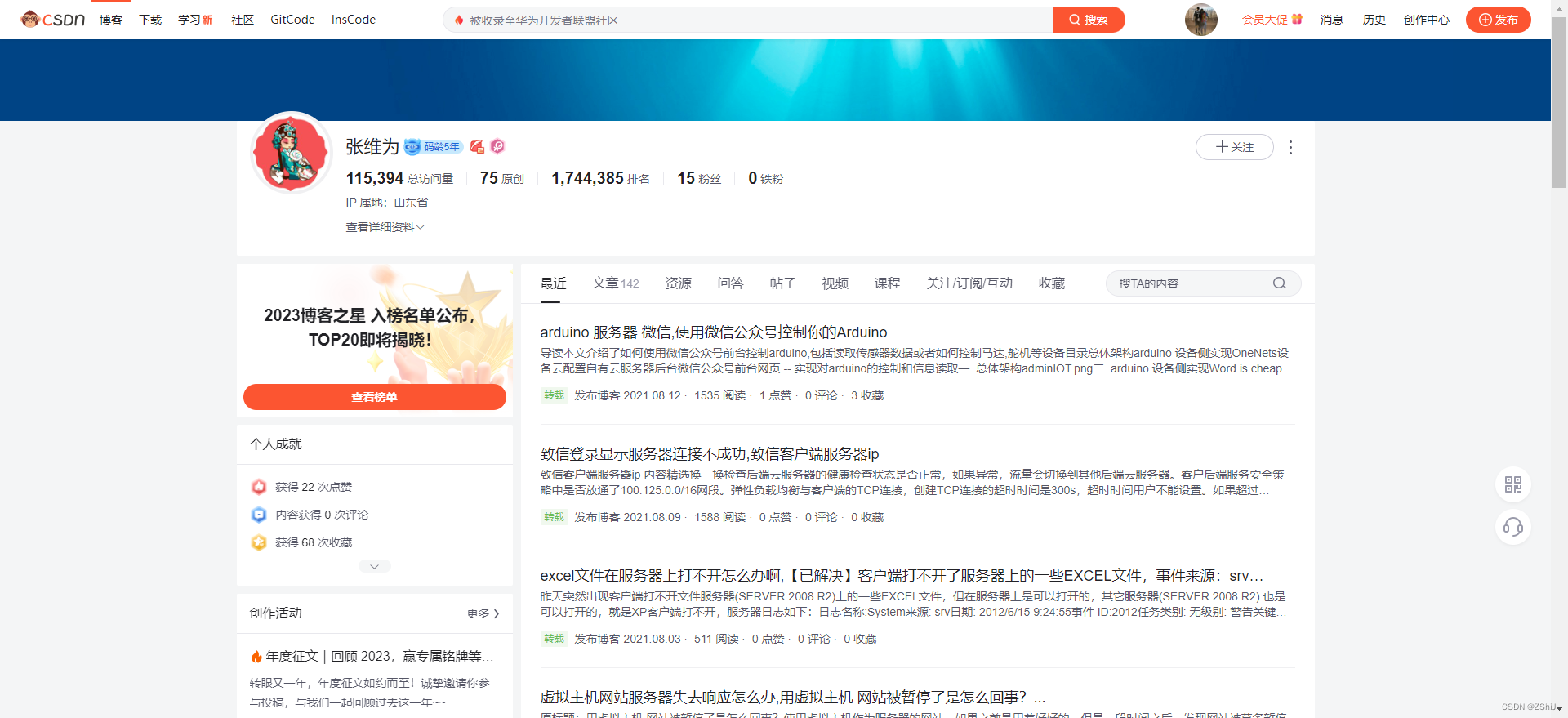
Task: Click the 发布 button
Action: [1498, 20]
